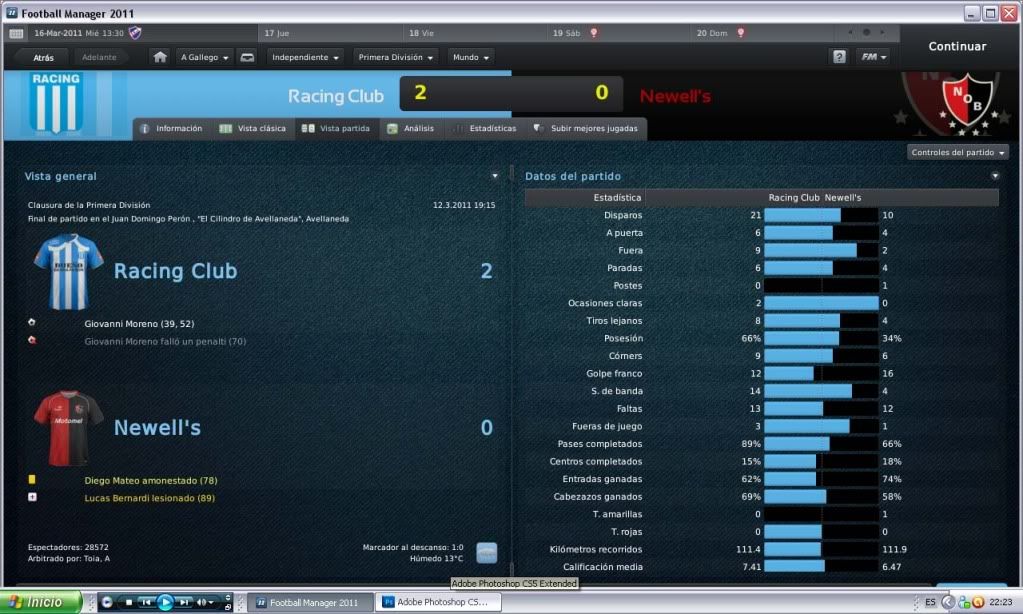1023x614 pixels.
Task: Open the inbox tray icon beside A Gallego
Action: 247,57
